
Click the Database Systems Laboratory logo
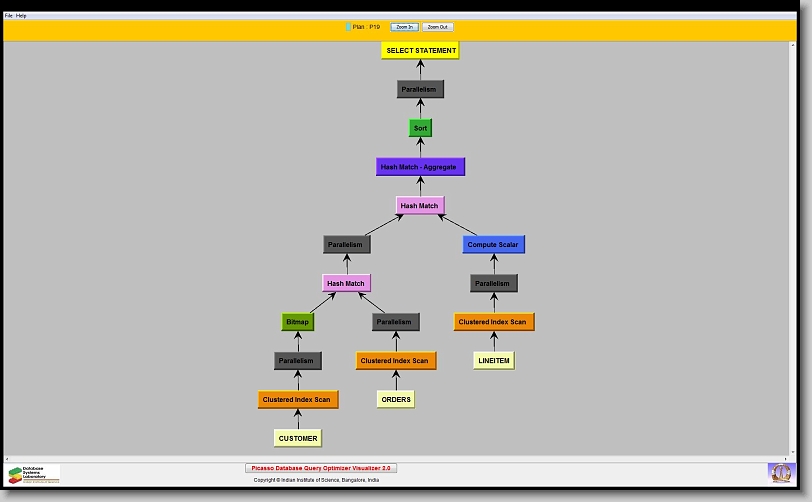[x=34, y=474]
